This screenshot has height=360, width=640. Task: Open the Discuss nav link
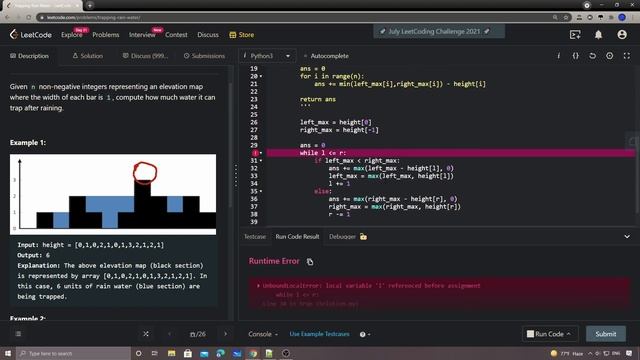208,35
